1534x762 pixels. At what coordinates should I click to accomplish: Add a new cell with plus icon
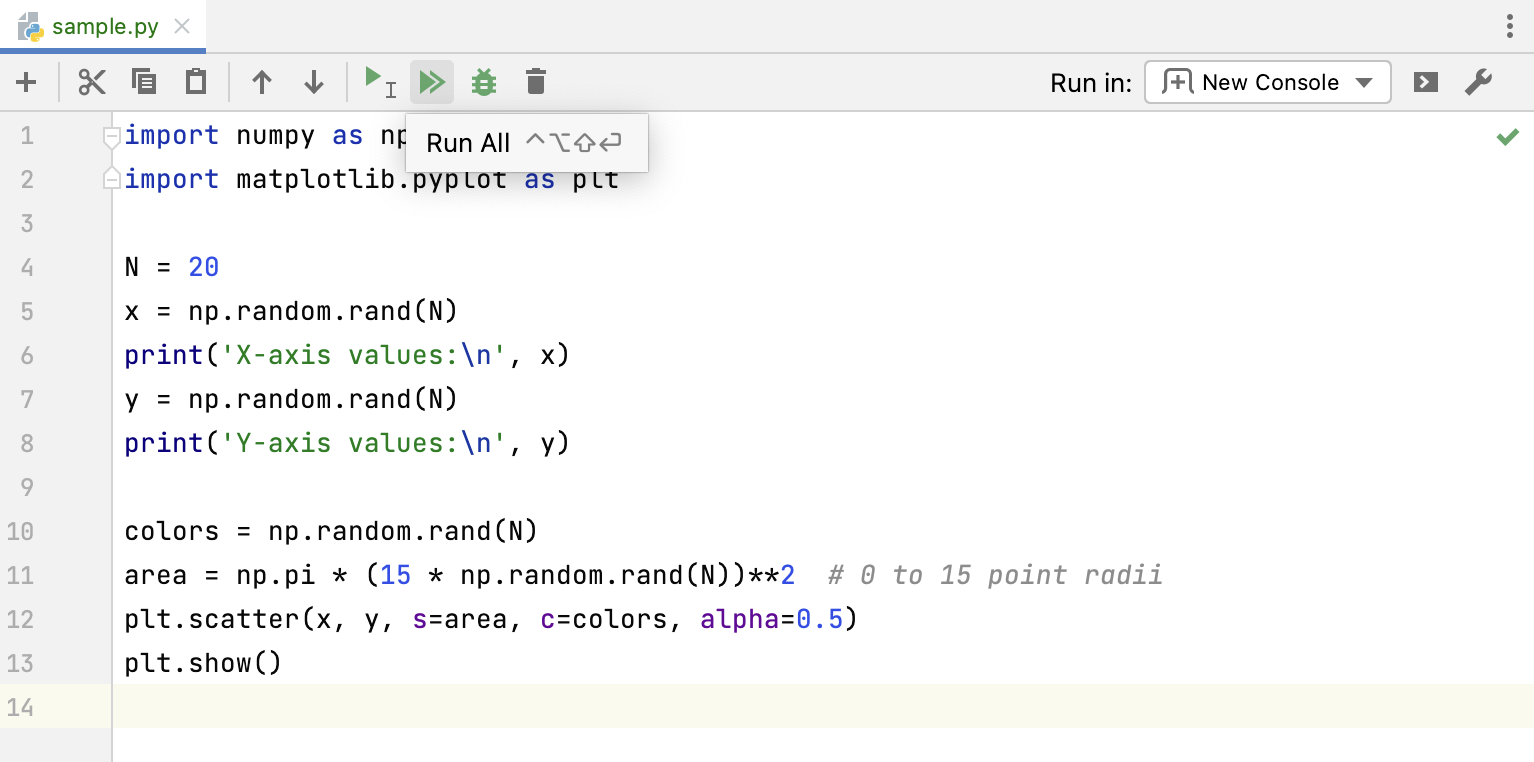pyautogui.click(x=26, y=82)
